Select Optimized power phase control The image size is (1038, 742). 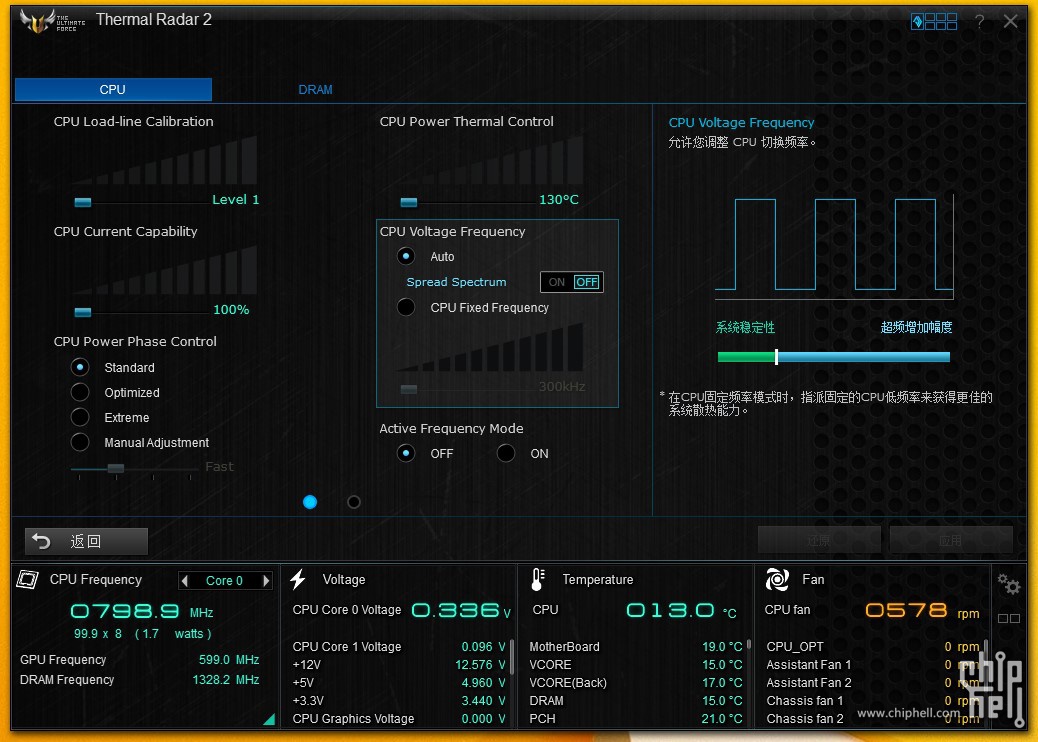click(x=80, y=393)
